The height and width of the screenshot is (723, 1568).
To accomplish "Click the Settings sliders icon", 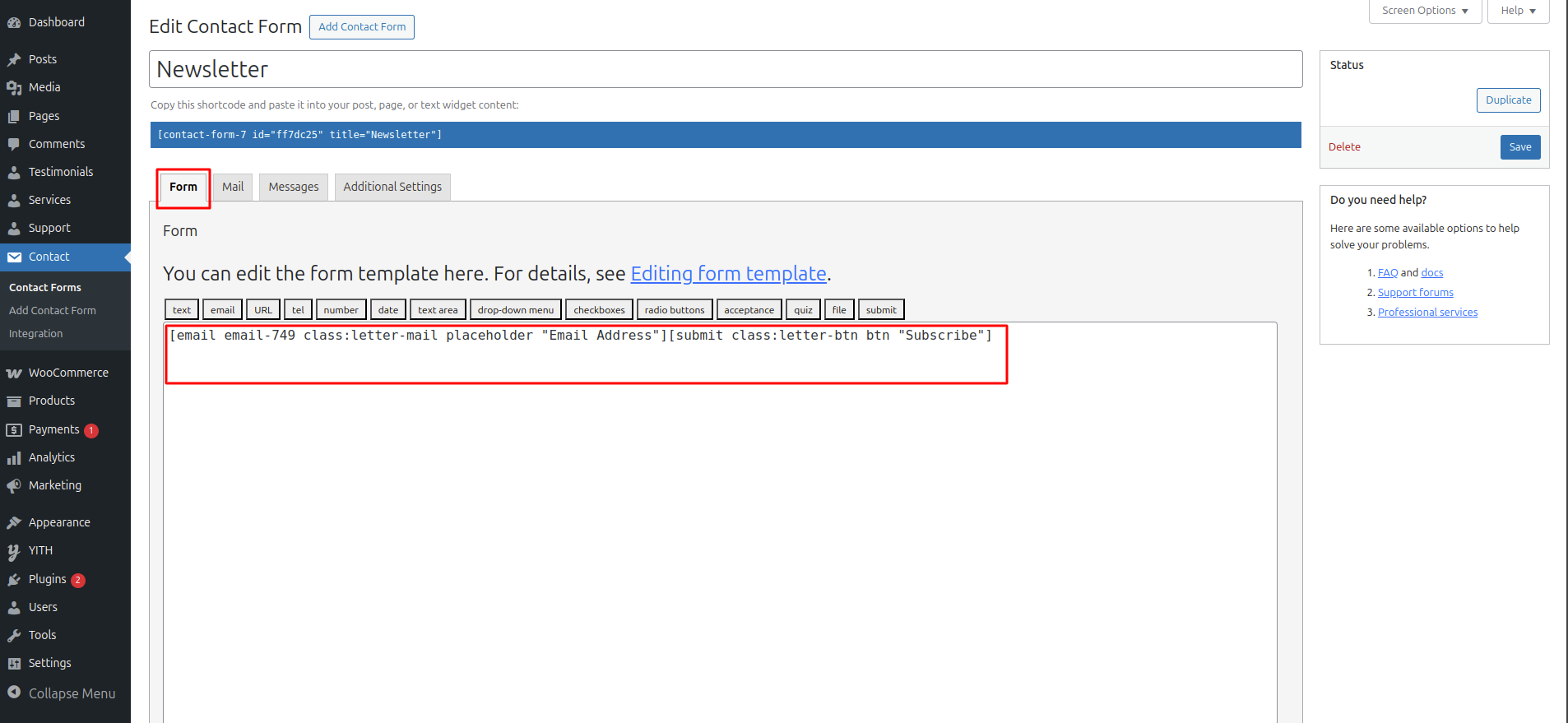I will point(14,664).
